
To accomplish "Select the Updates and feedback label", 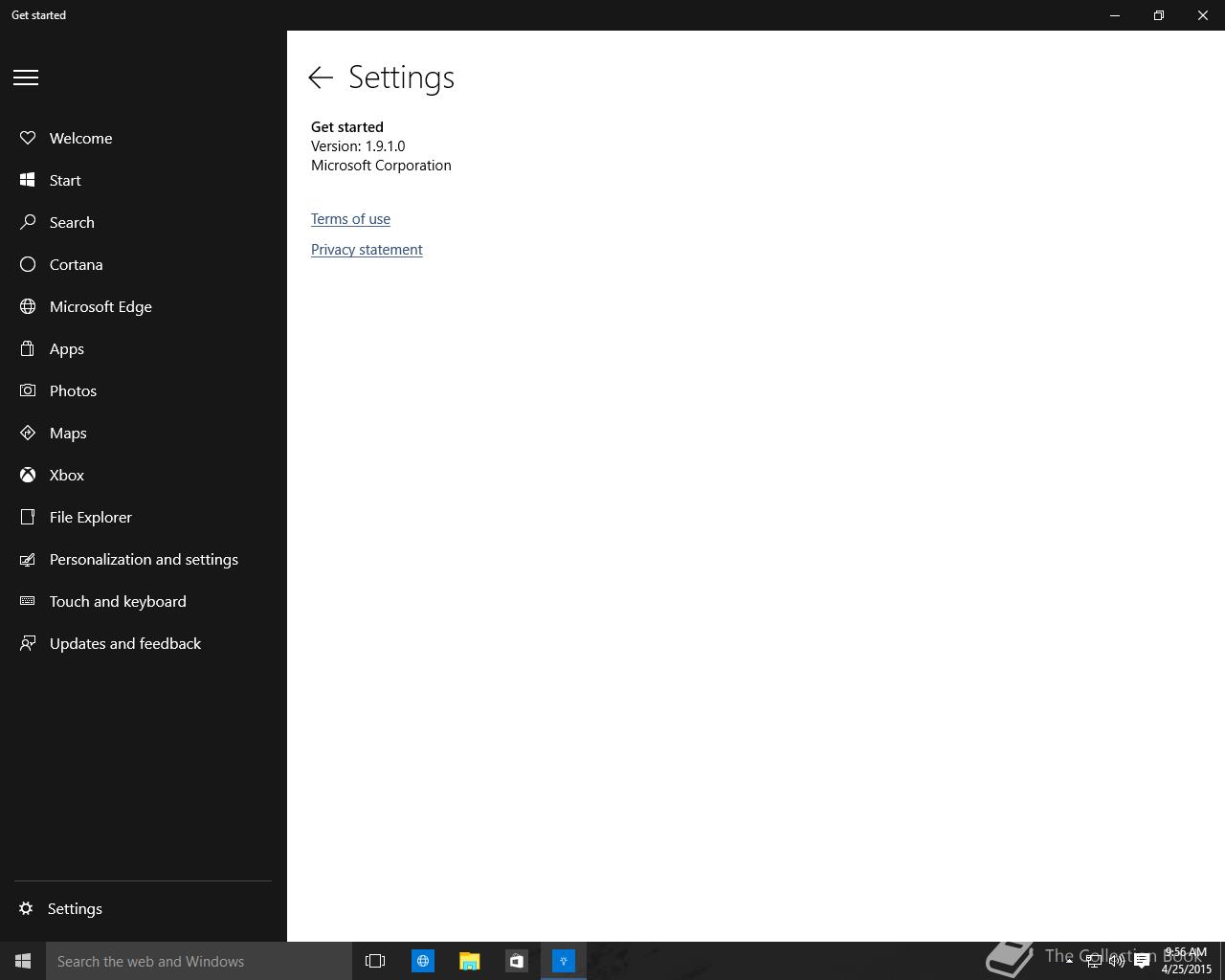I will (125, 643).
